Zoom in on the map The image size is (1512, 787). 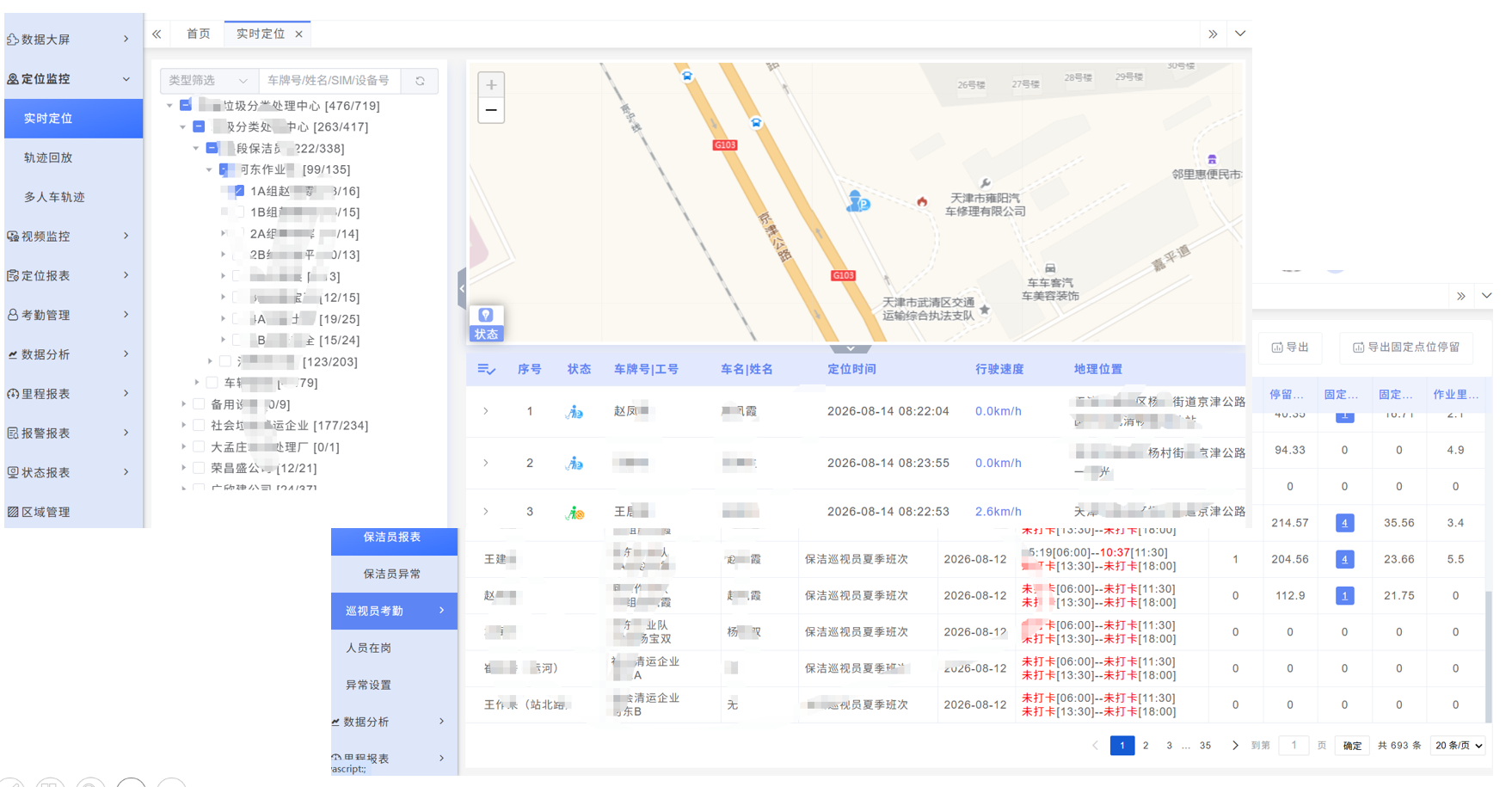click(x=491, y=85)
